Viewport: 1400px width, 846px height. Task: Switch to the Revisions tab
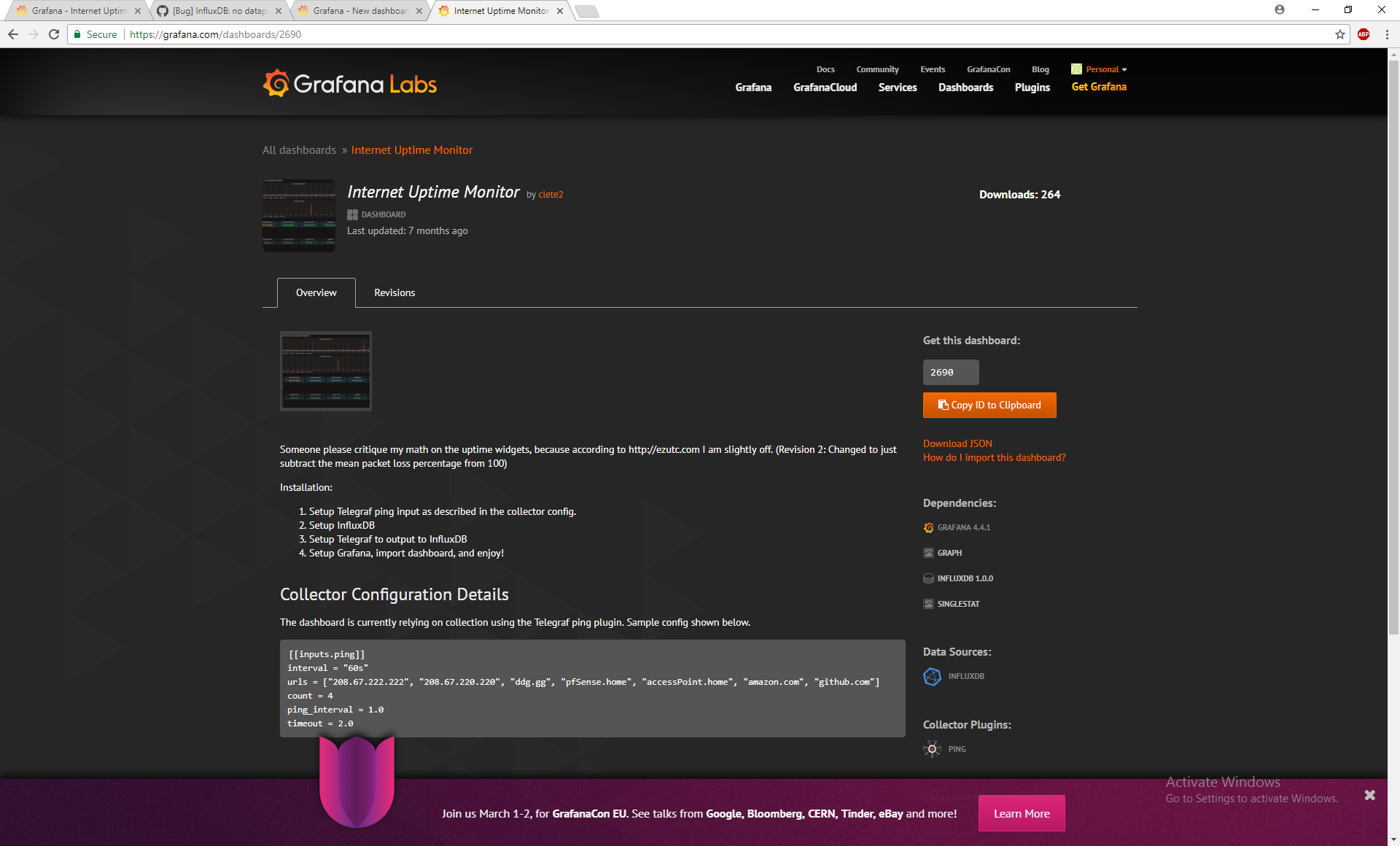coord(394,292)
